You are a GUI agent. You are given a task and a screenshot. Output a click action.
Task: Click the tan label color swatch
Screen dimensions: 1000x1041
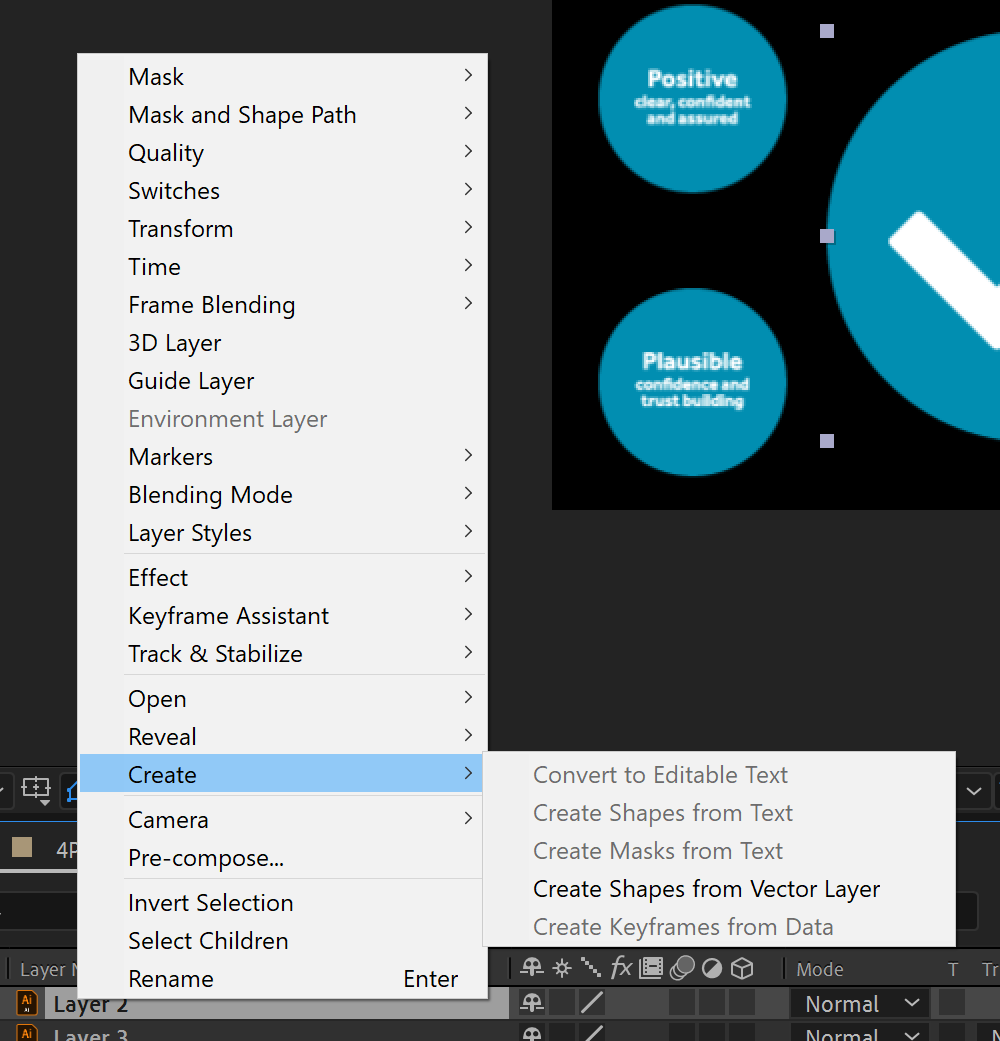(21, 848)
